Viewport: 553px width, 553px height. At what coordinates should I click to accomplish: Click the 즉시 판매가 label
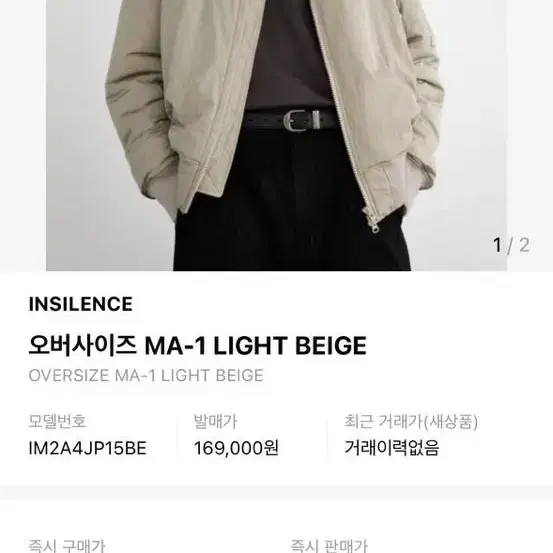pyautogui.click(x=329, y=546)
